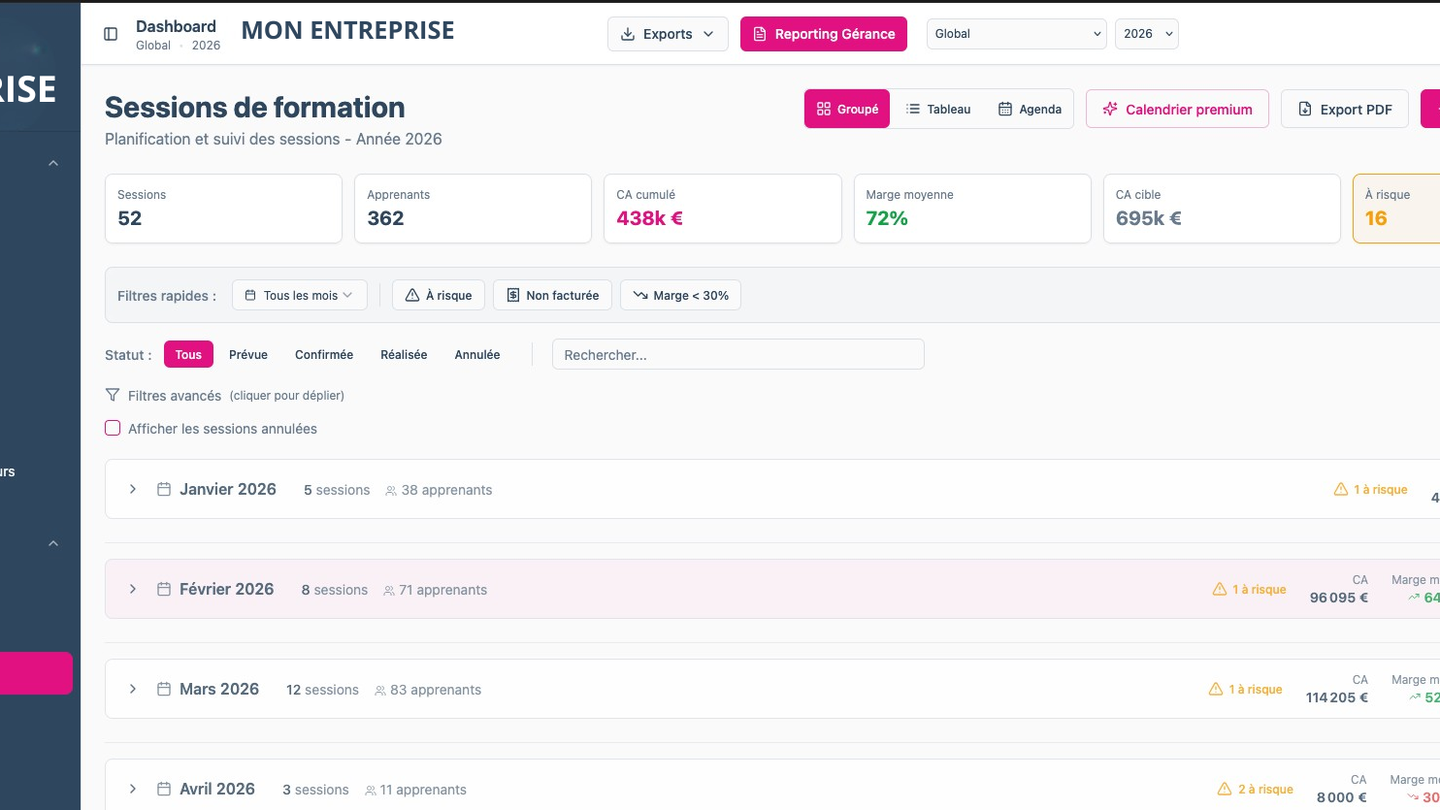Open the Exports dropdown

(668, 34)
